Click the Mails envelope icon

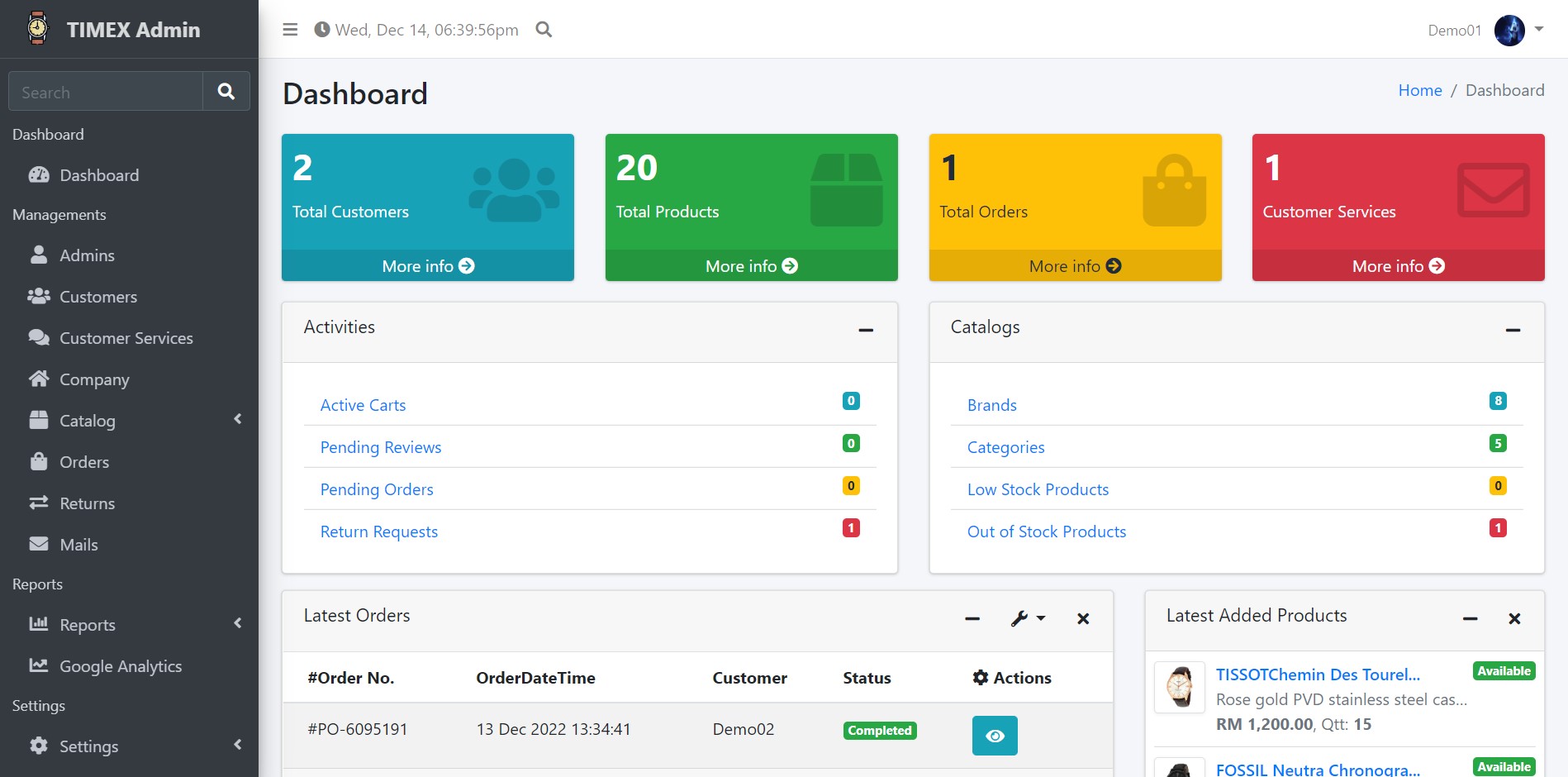pos(39,544)
